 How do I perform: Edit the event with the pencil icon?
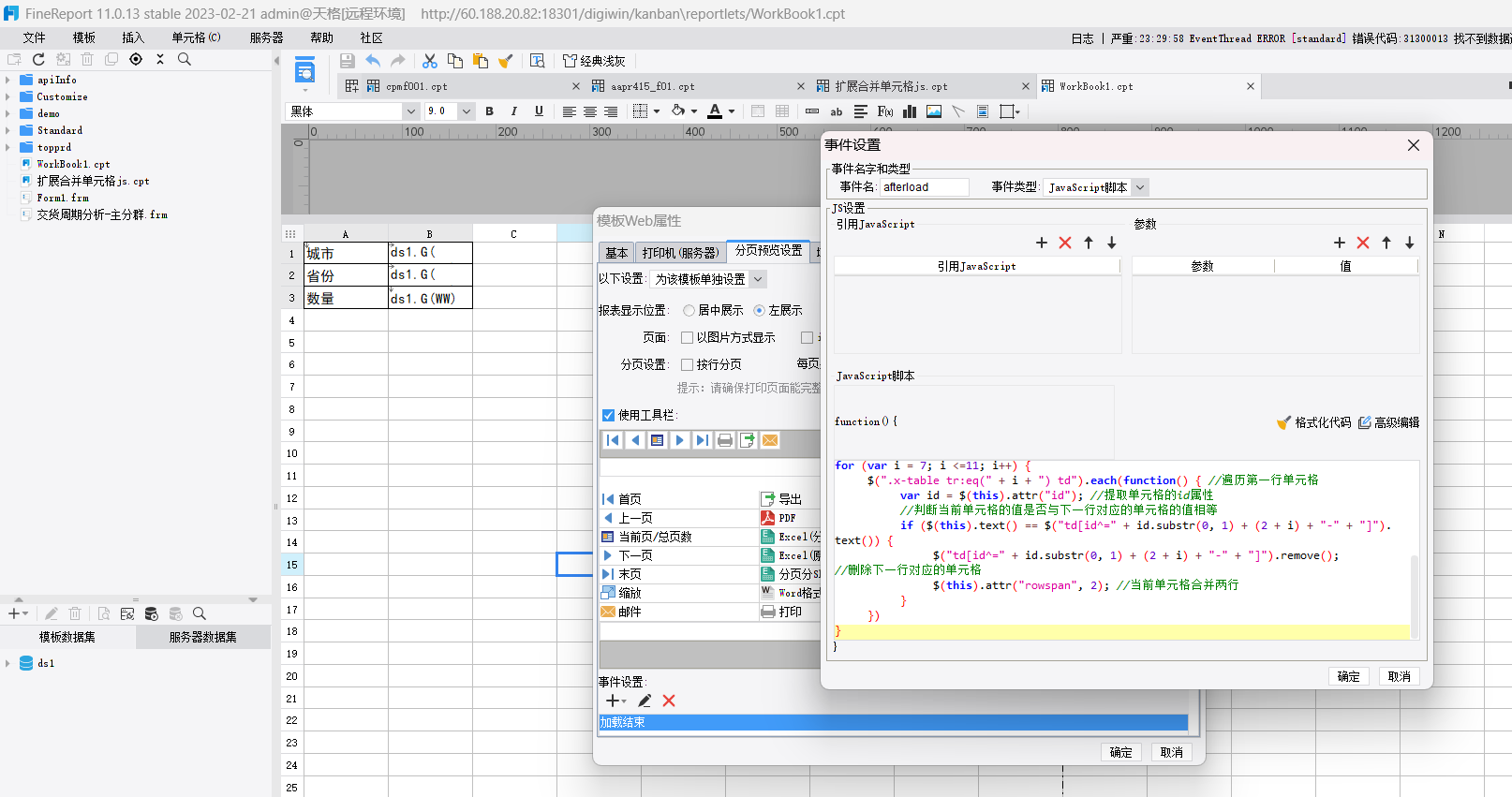645,701
